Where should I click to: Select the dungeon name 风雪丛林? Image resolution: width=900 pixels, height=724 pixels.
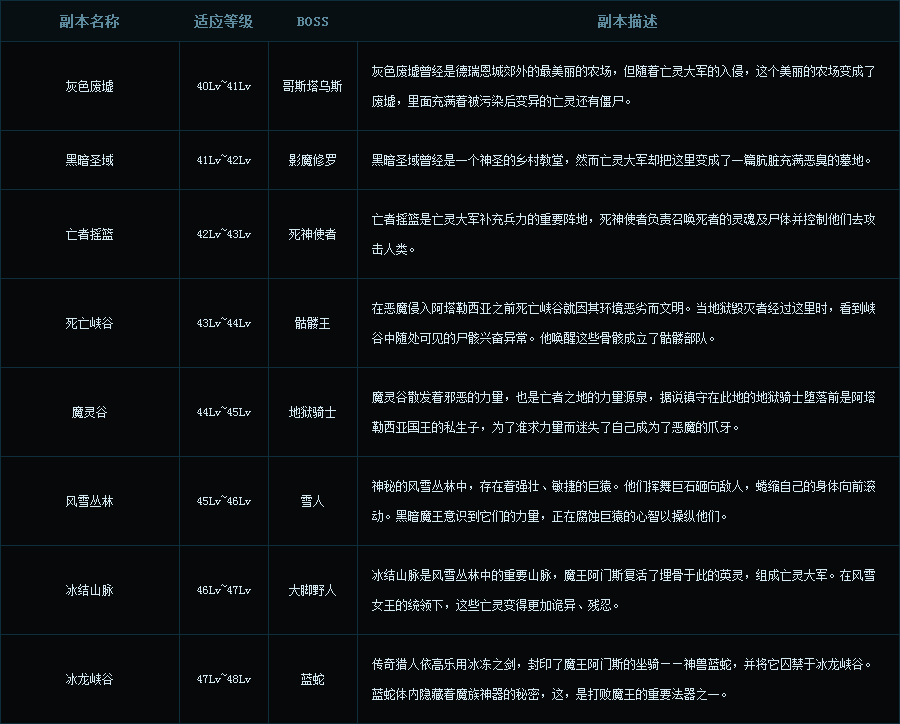[x=90, y=501]
